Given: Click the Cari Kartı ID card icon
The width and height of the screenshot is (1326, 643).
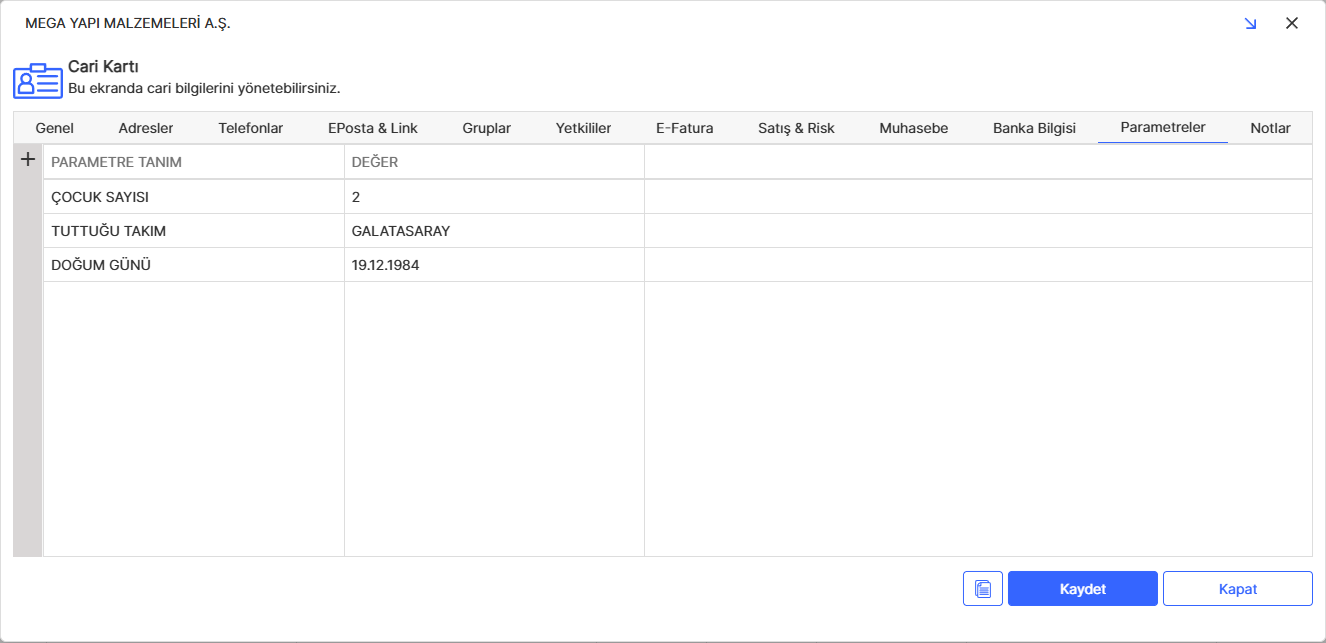Looking at the screenshot, I should coord(37,80).
